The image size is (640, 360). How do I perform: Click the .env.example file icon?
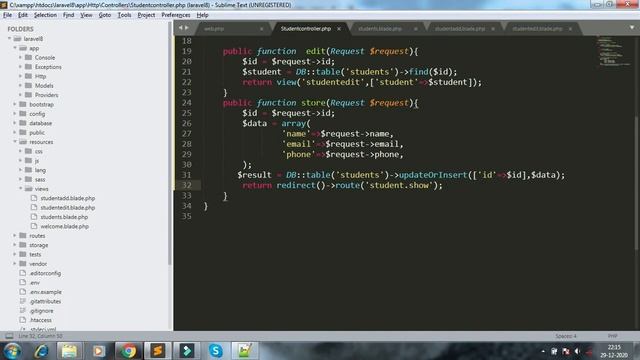(x=23, y=292)
